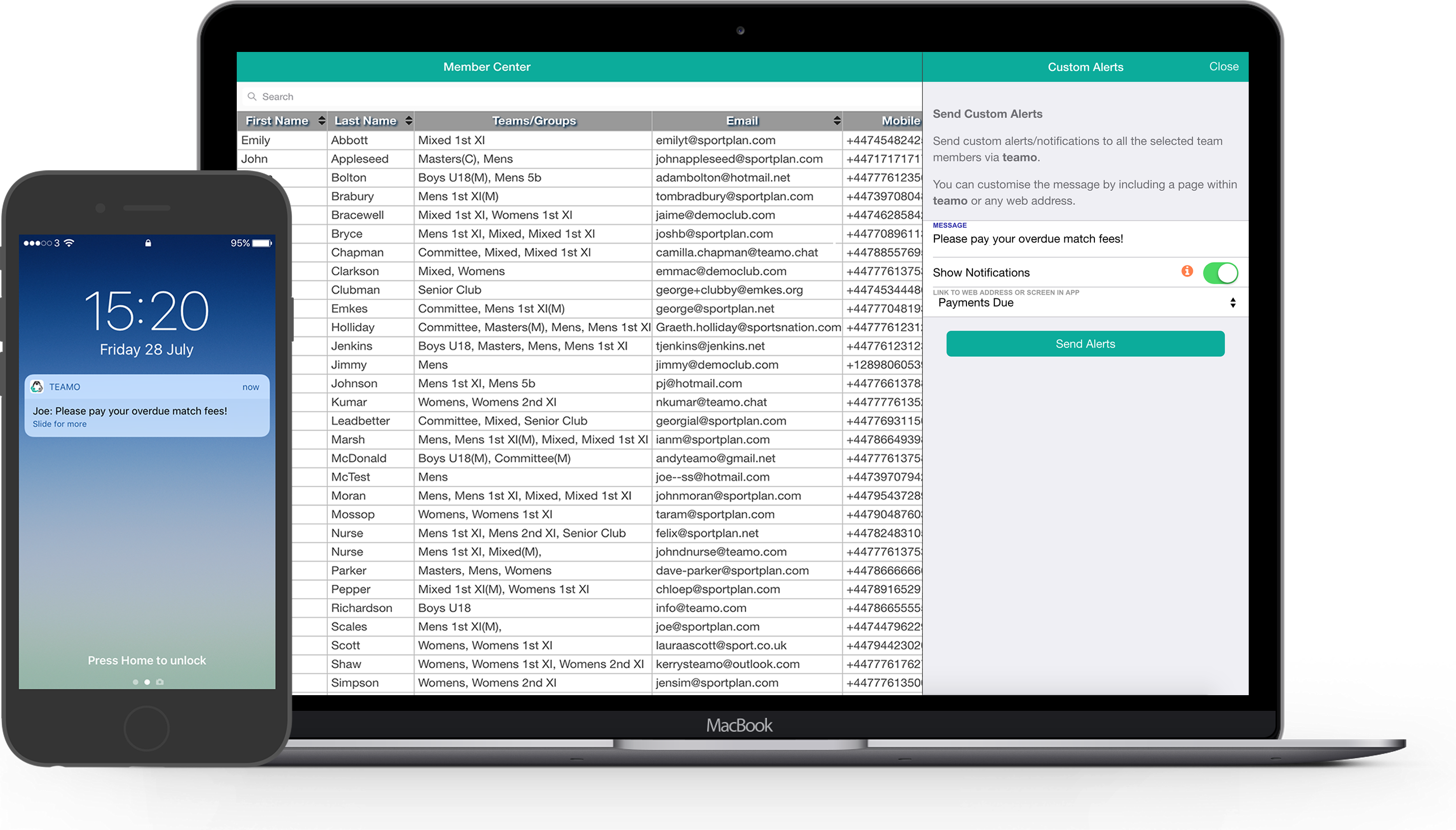Screen dimensions: 1456x830
Task: Select the Emily first name cell
Action: click(x=282, y=140)
